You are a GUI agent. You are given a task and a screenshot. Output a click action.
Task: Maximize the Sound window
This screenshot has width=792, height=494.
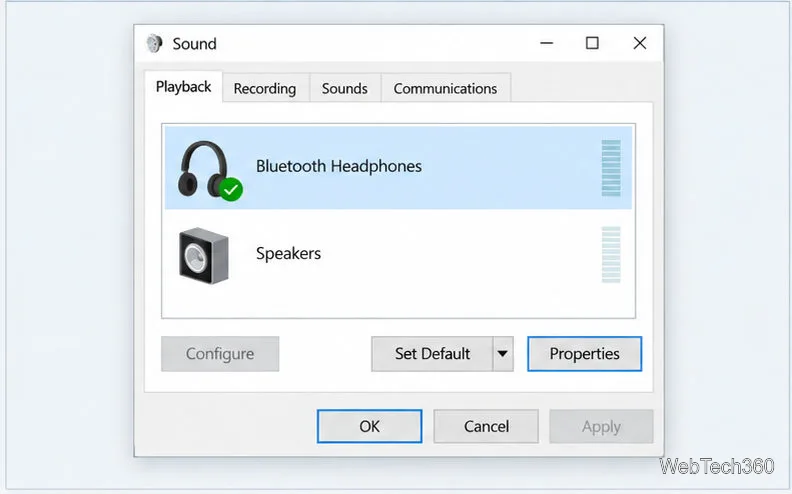[x=592, y=43]
